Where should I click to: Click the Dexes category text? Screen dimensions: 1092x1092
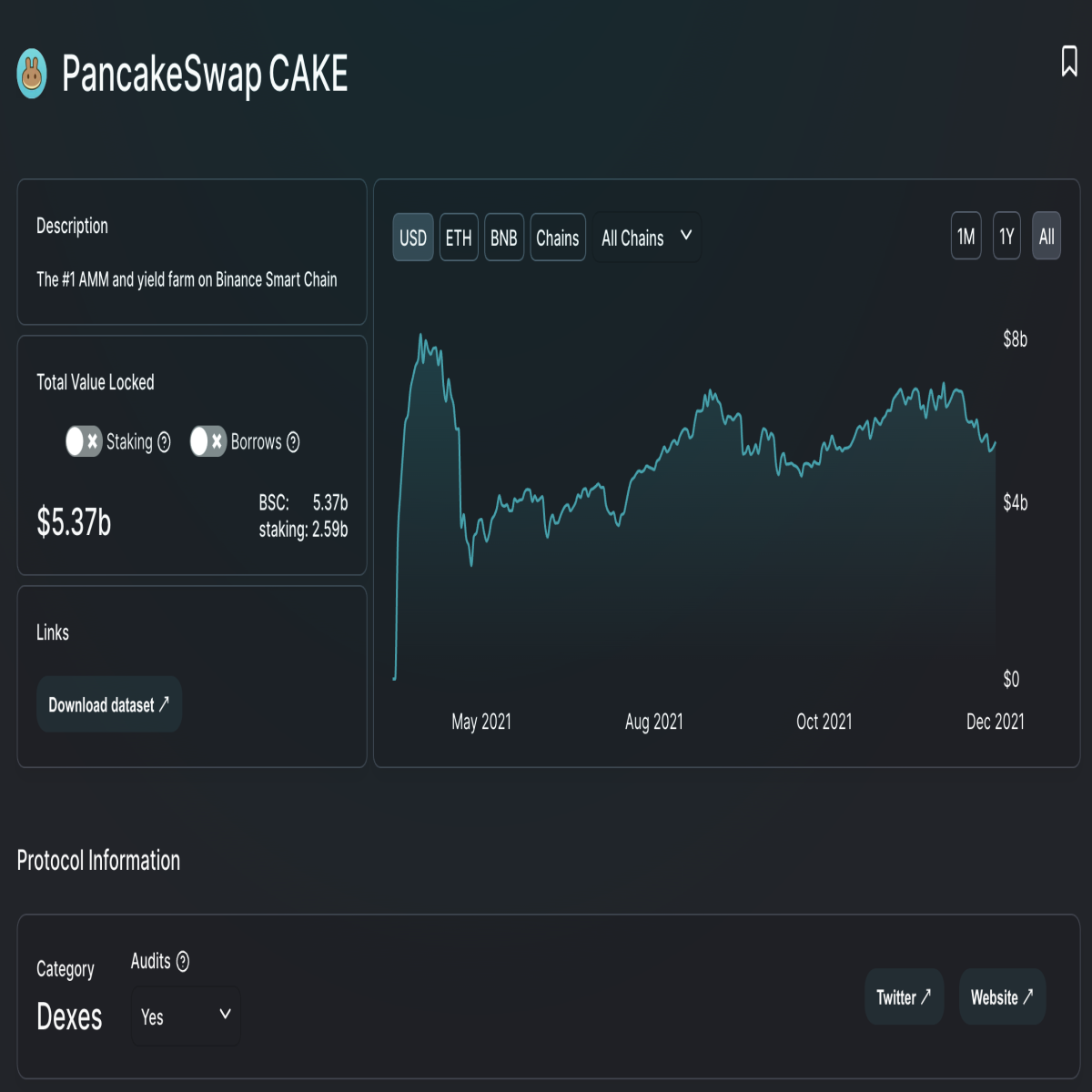[69, 1016]
